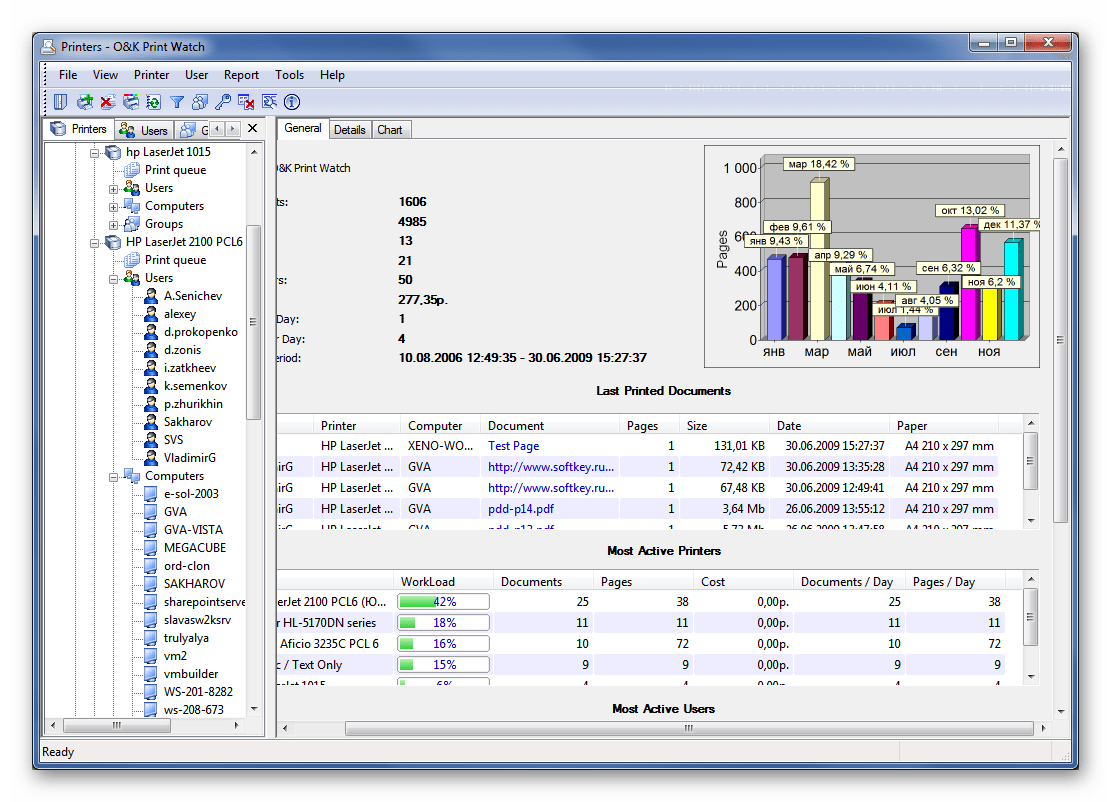1111x802 pixels.
Task: Expand Groups under hp LaserJet 1015
Action: pos(113,225)
